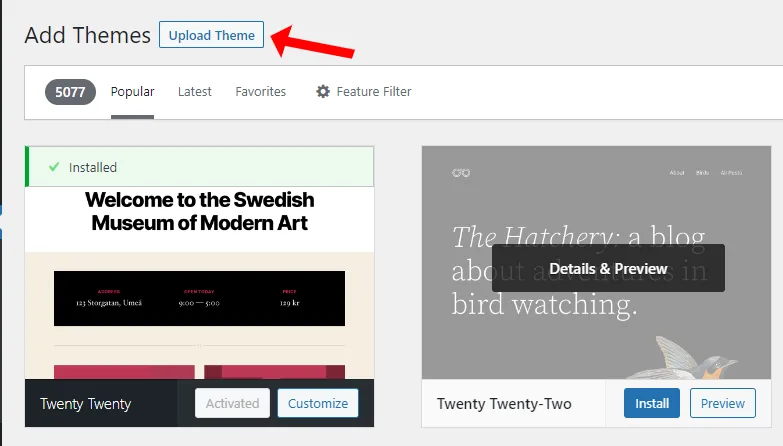
Task: Click the Upload Theme button
Action: [211, 35]
